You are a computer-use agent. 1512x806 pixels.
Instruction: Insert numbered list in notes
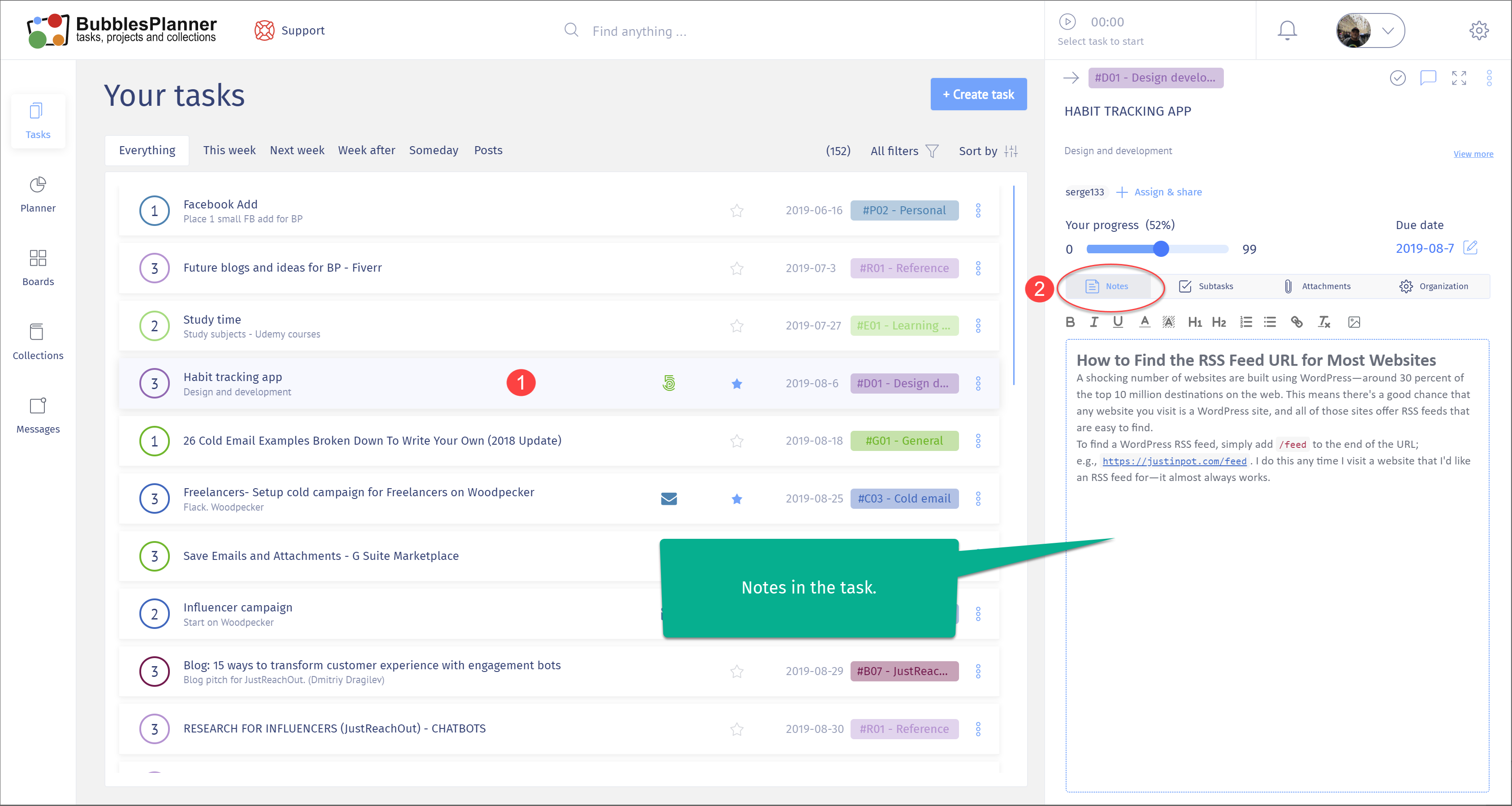(x=1245, y=322)
